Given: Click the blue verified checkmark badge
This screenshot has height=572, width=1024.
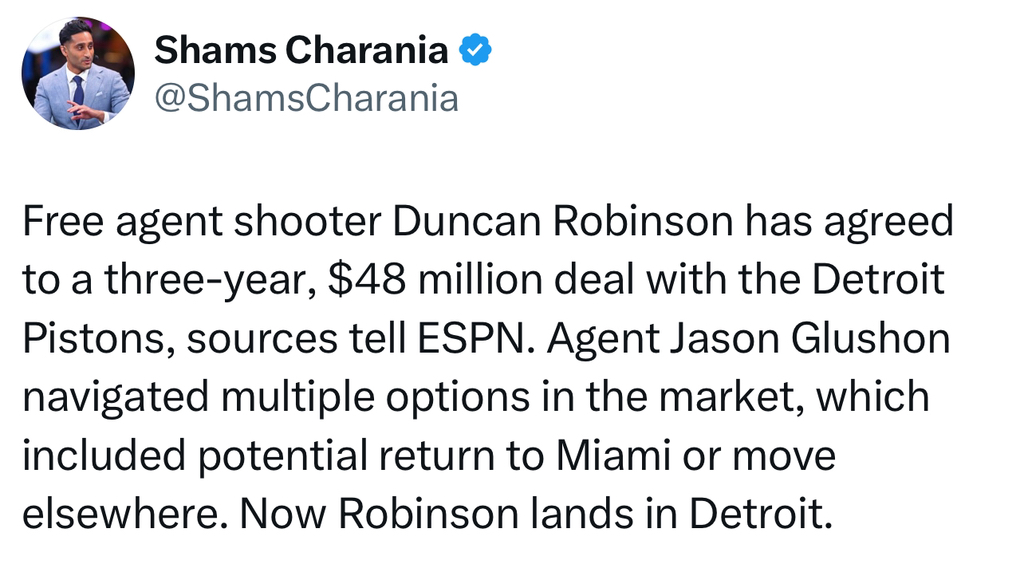Looking at the screenshot, I should [475, 49].
